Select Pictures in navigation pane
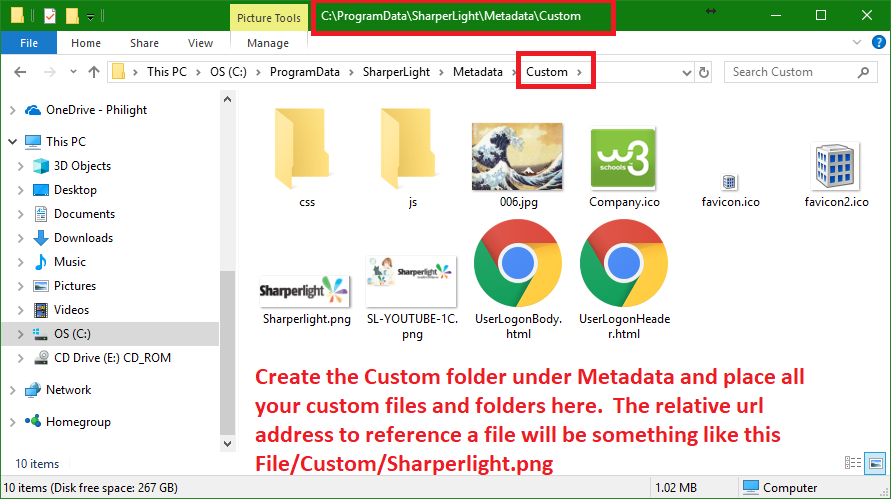This screenshot has height=499, width=891. tap(74, 286)
